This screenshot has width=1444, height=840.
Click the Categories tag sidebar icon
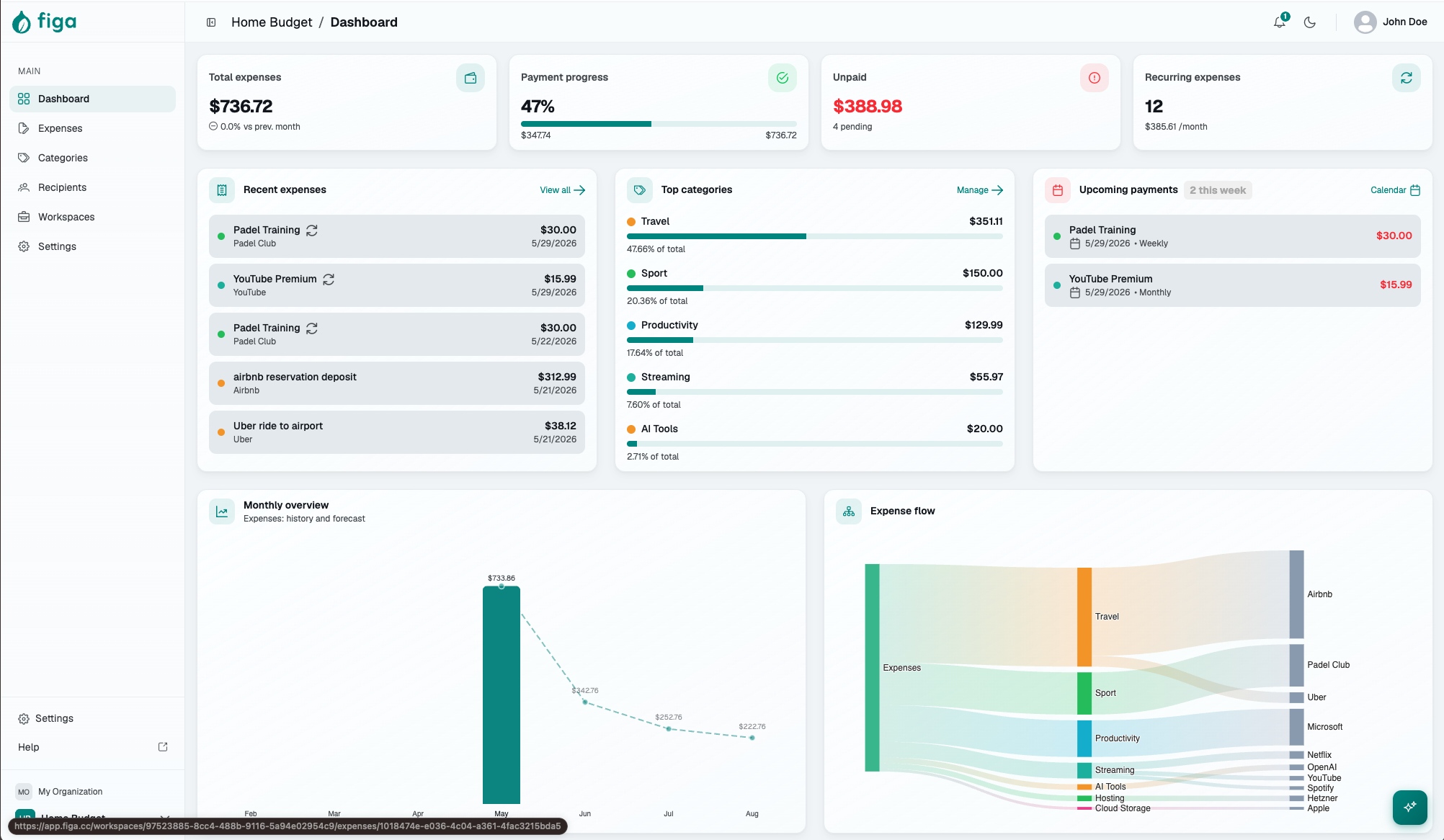point(24,158)
